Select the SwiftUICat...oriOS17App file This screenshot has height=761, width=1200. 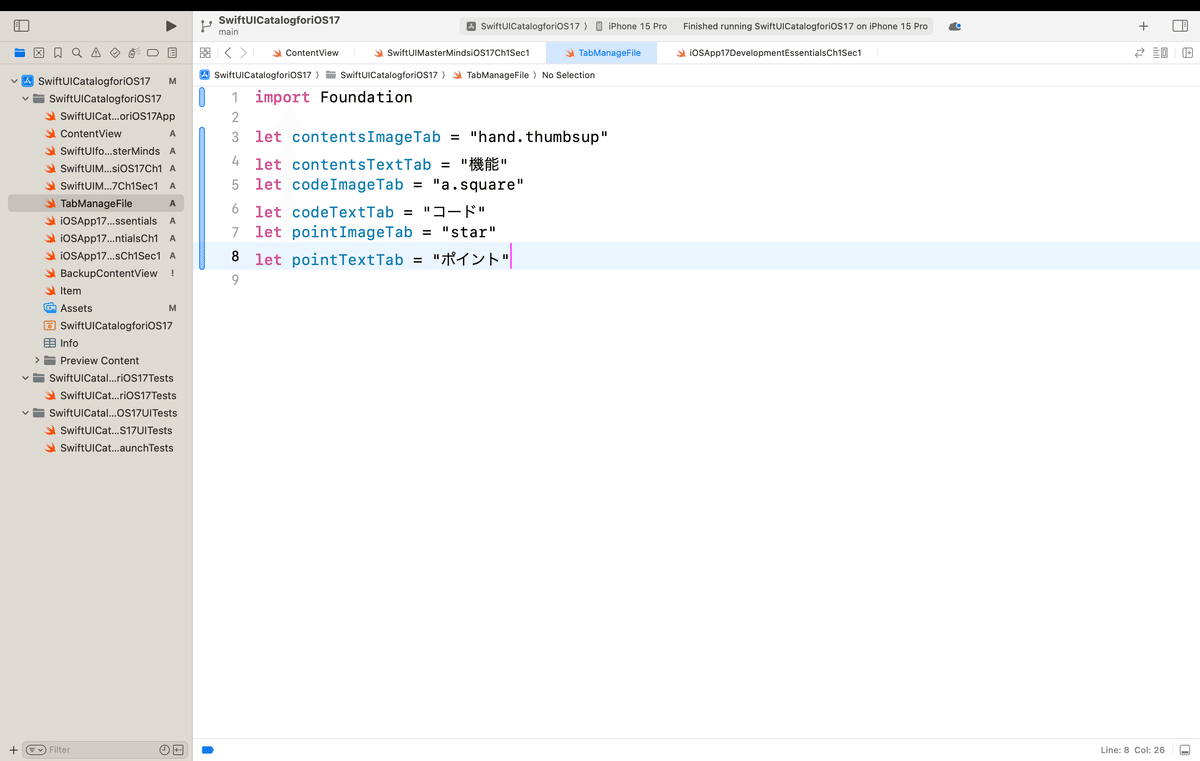110,116
